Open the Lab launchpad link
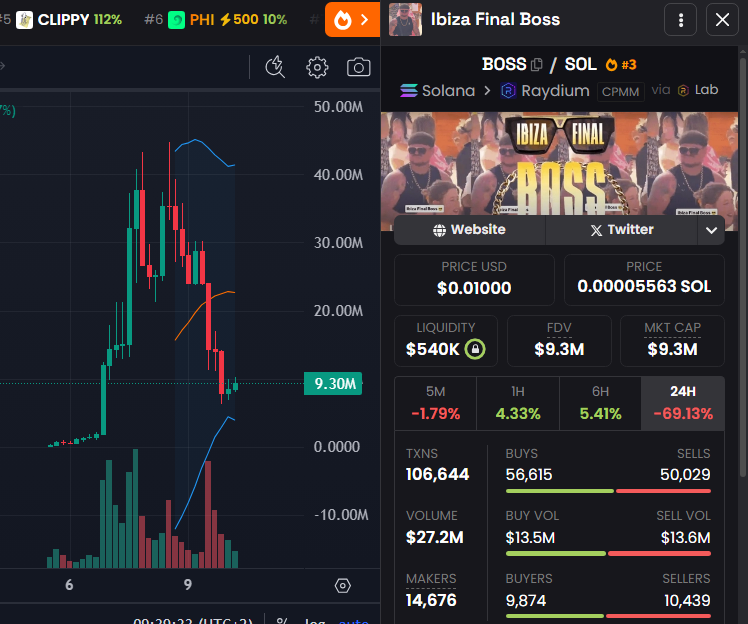Screen dimensions: 748x624 (698, 90)
